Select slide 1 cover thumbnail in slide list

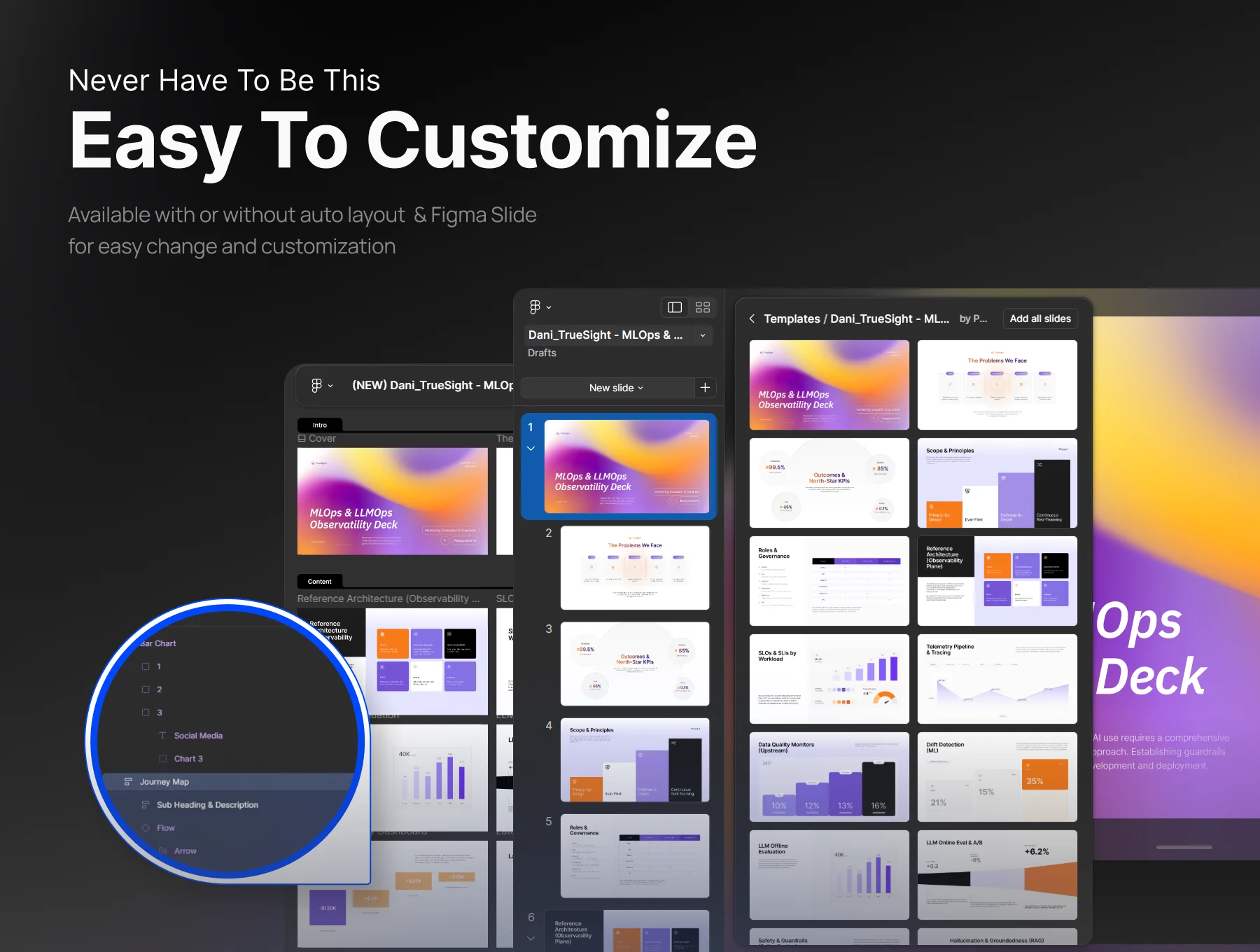[x=626, y=466]
